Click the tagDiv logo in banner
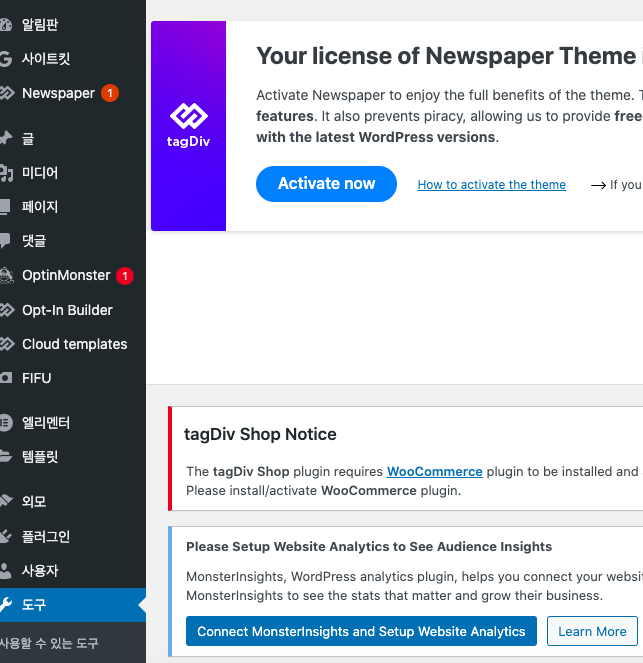 pos(189,125)
